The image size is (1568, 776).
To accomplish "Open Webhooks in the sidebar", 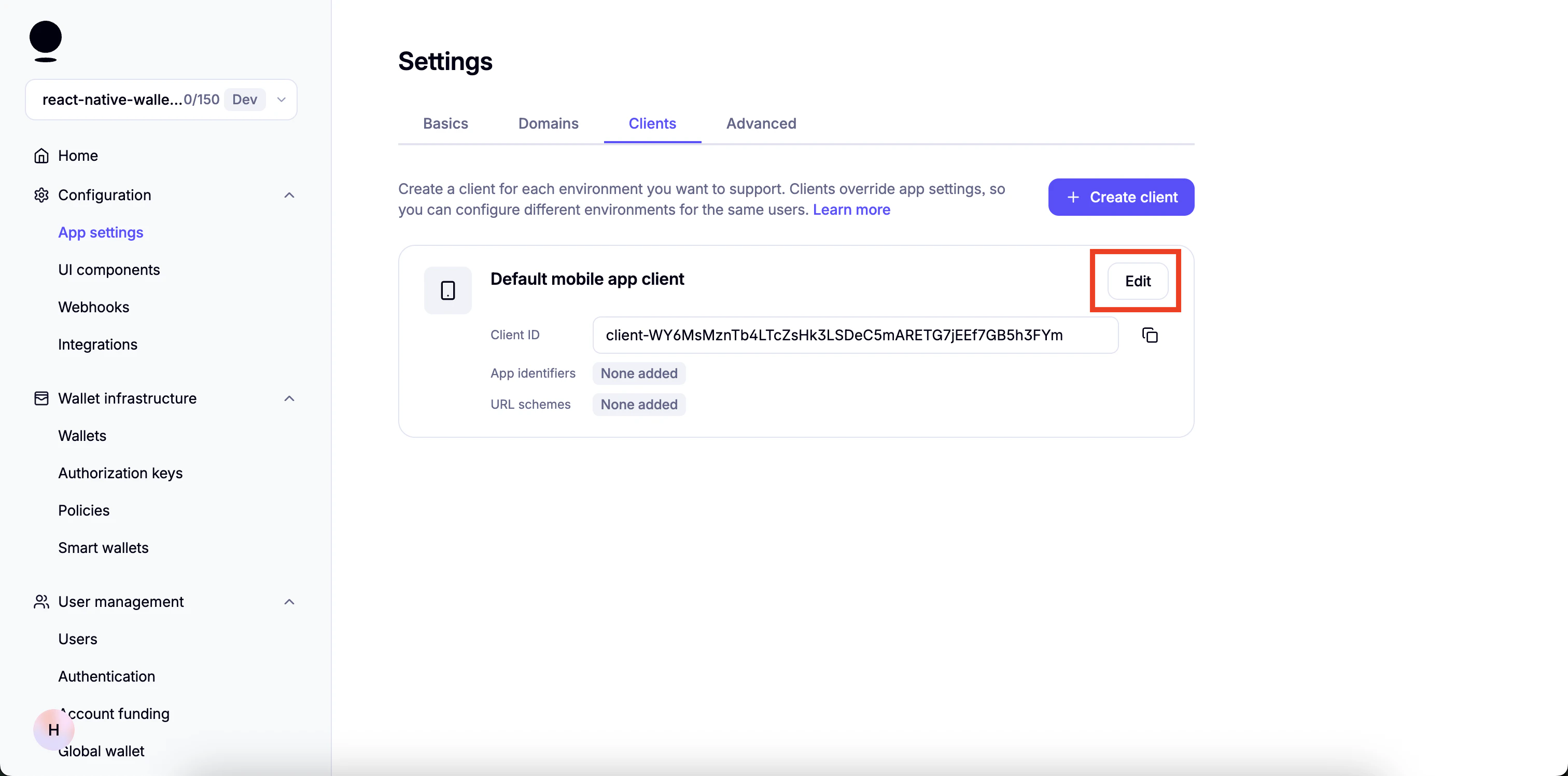I will coord(94,307).
